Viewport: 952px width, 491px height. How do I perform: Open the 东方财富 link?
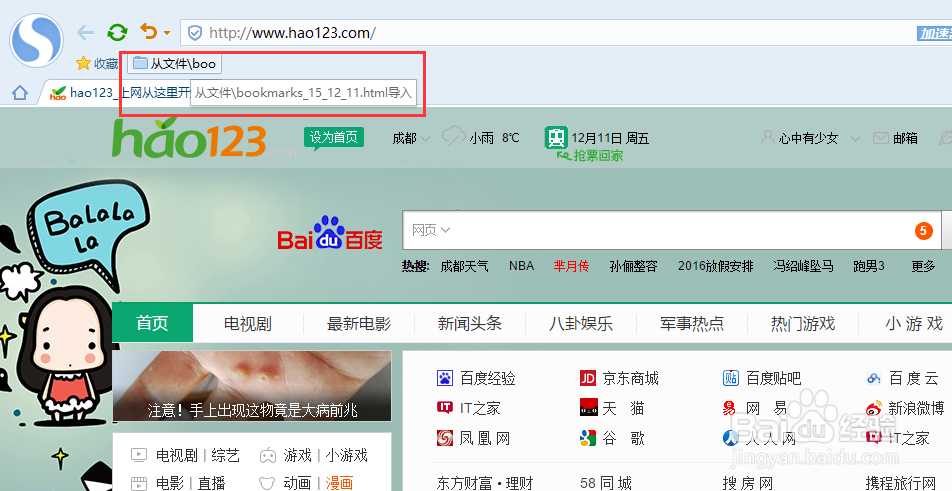coord(464,483)
